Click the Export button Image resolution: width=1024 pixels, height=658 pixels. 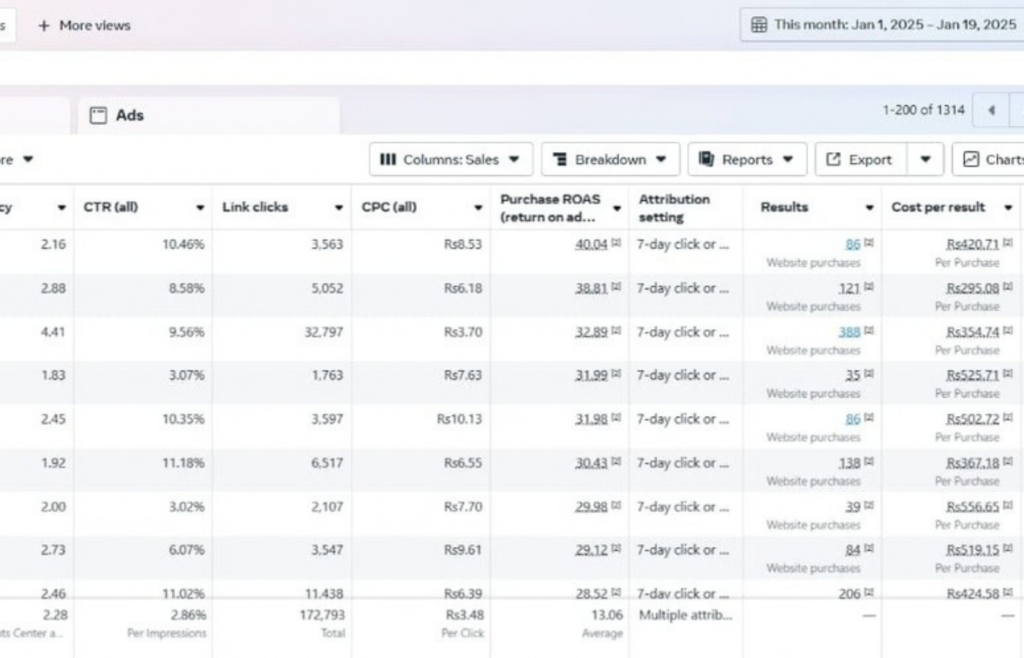(x=860, y=159)
